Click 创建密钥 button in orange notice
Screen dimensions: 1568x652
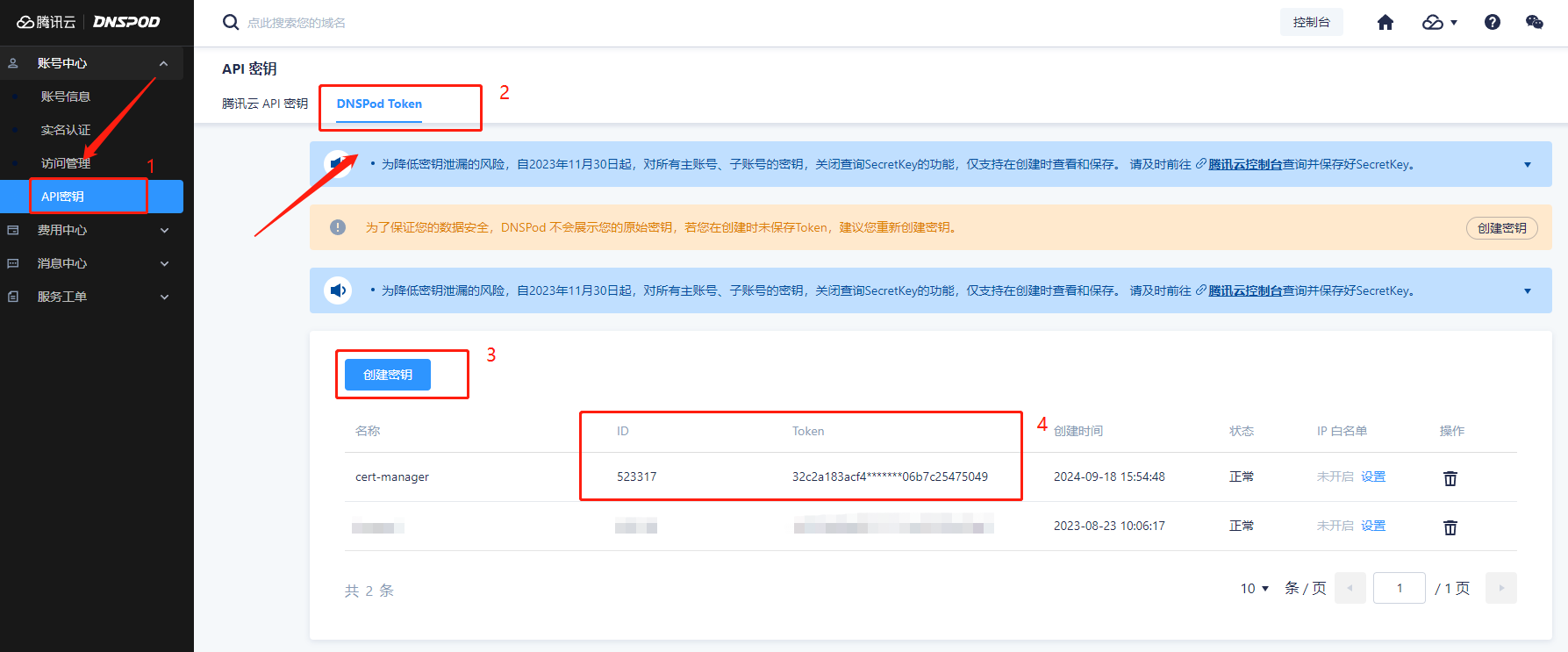[x=1502, y=228]
